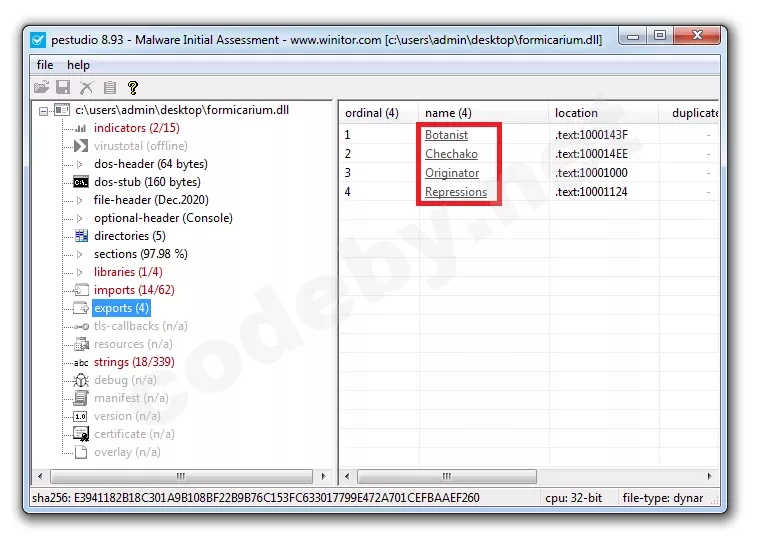Screen dimensions: 767x538
Task: Click location cell .text:10001000
Action: tap(591, 173)
